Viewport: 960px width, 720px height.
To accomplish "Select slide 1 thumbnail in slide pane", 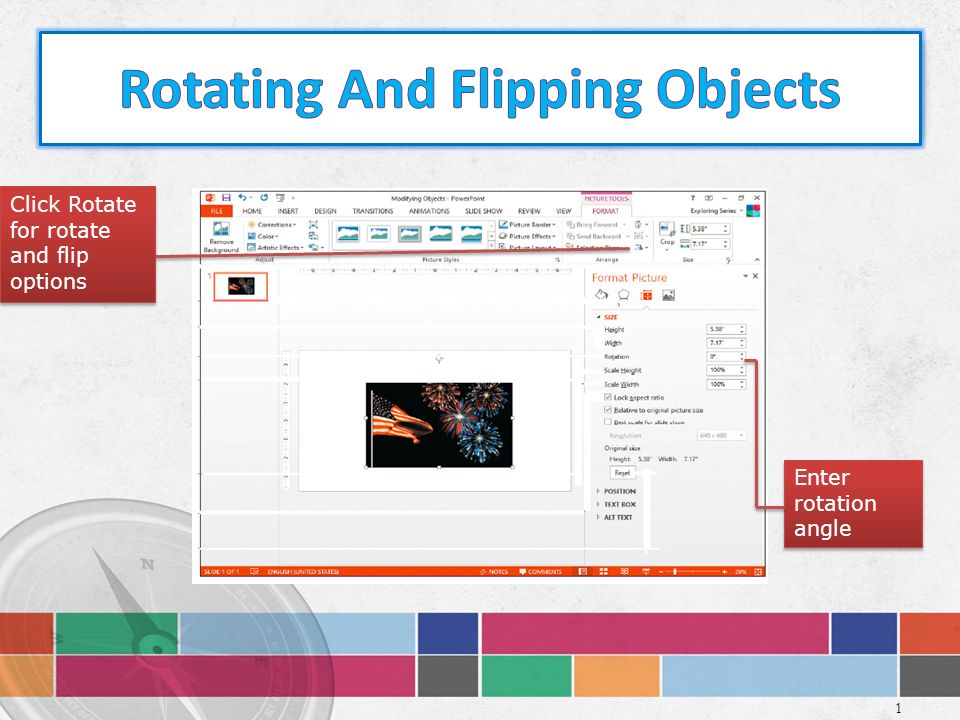I will point(241,287).
